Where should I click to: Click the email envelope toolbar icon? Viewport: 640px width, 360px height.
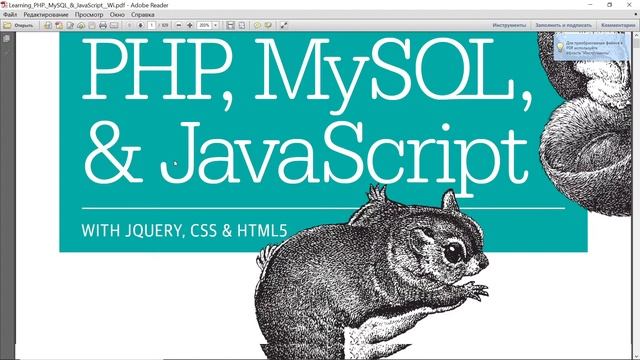114,25
